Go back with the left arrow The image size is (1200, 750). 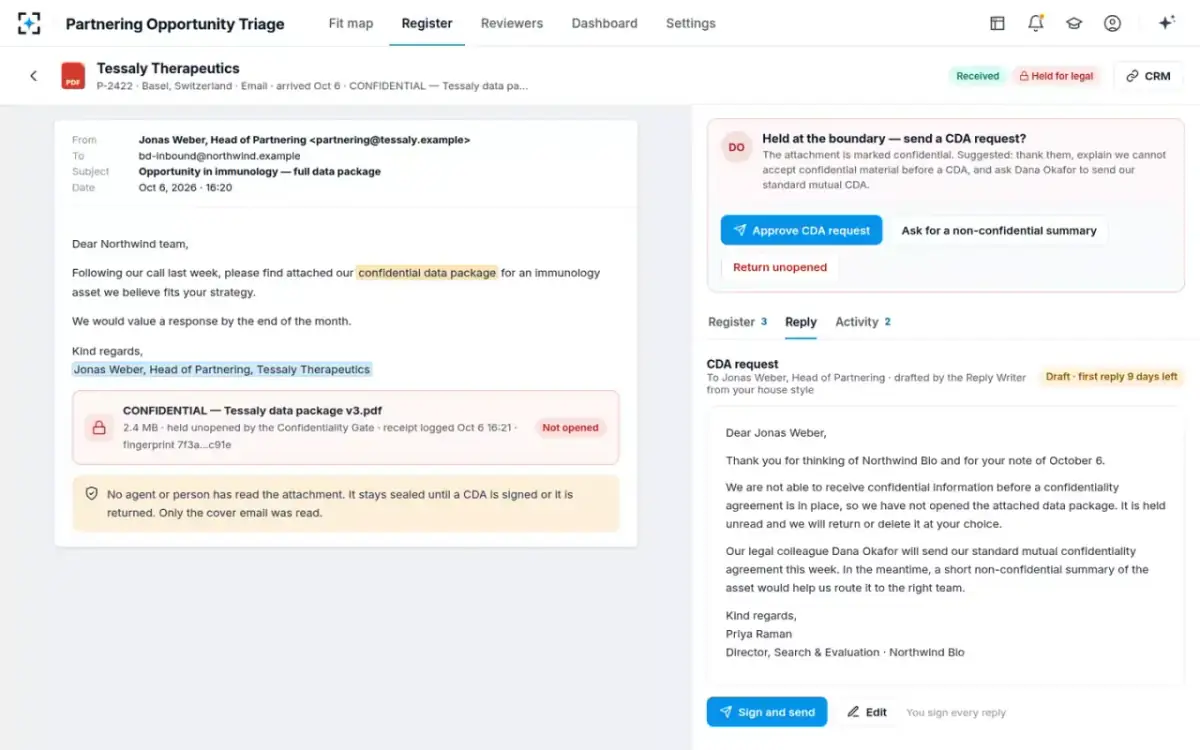[x=33, y=76]
